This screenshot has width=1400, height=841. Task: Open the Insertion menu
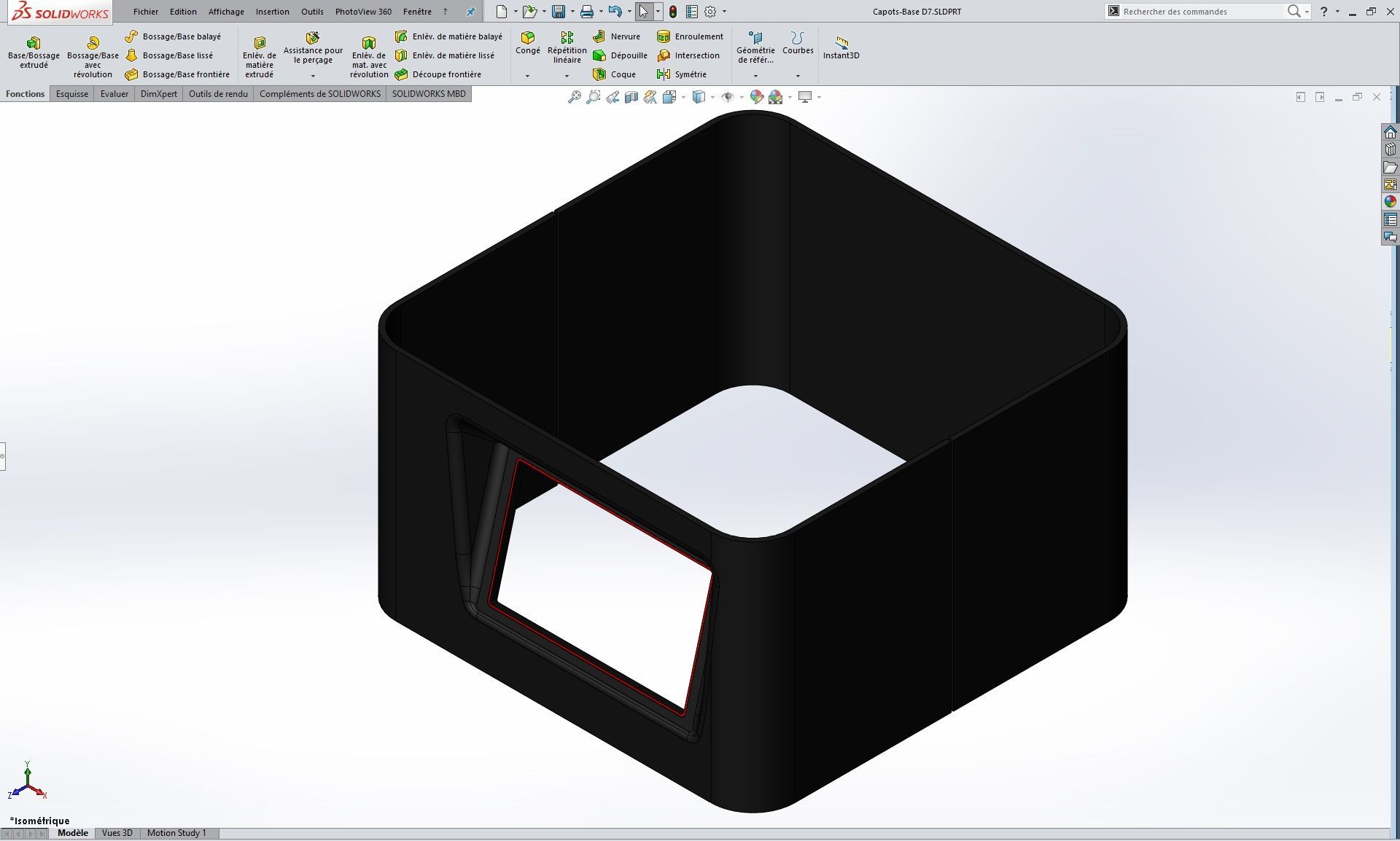[x=272, y=12]
